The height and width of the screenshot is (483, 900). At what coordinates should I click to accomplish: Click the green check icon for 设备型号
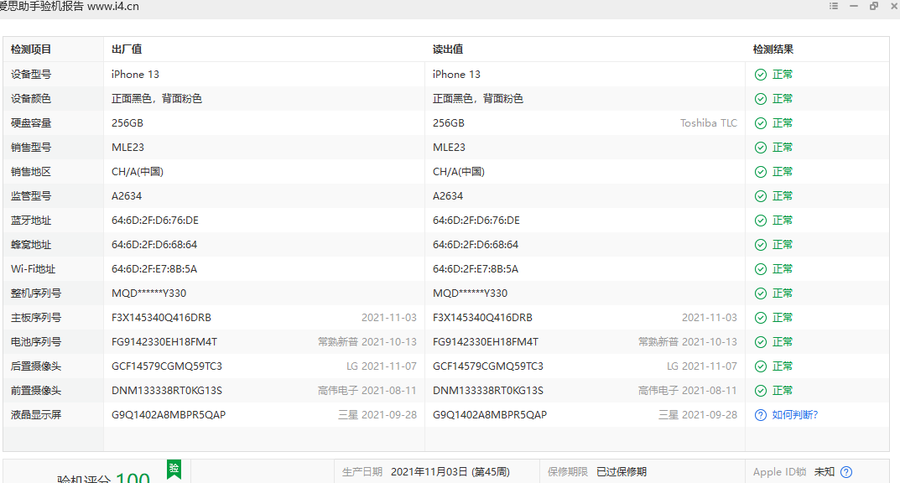tap(760, 74)
